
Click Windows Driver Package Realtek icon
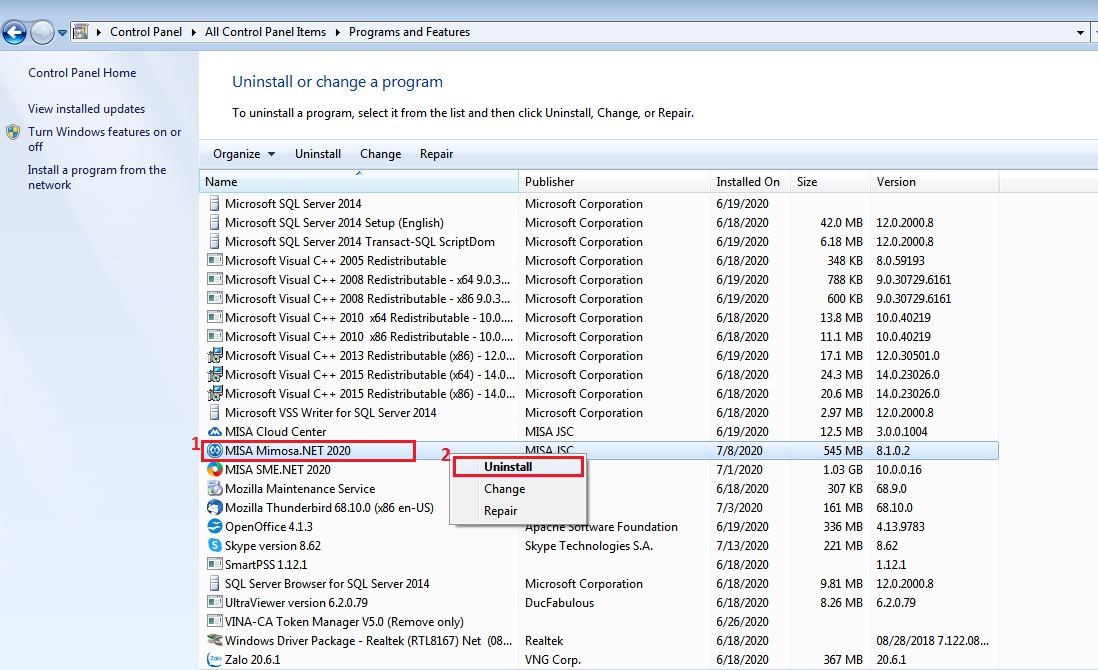pos(214,640)
